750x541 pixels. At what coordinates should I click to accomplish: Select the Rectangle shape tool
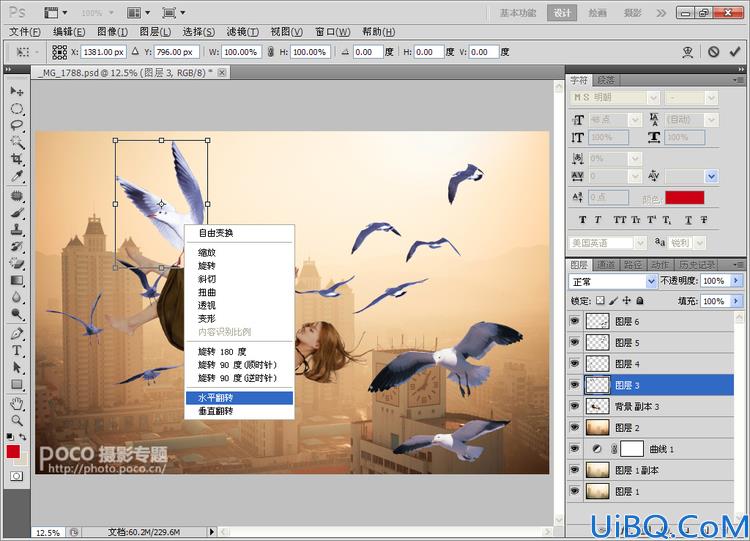point(17,384)
